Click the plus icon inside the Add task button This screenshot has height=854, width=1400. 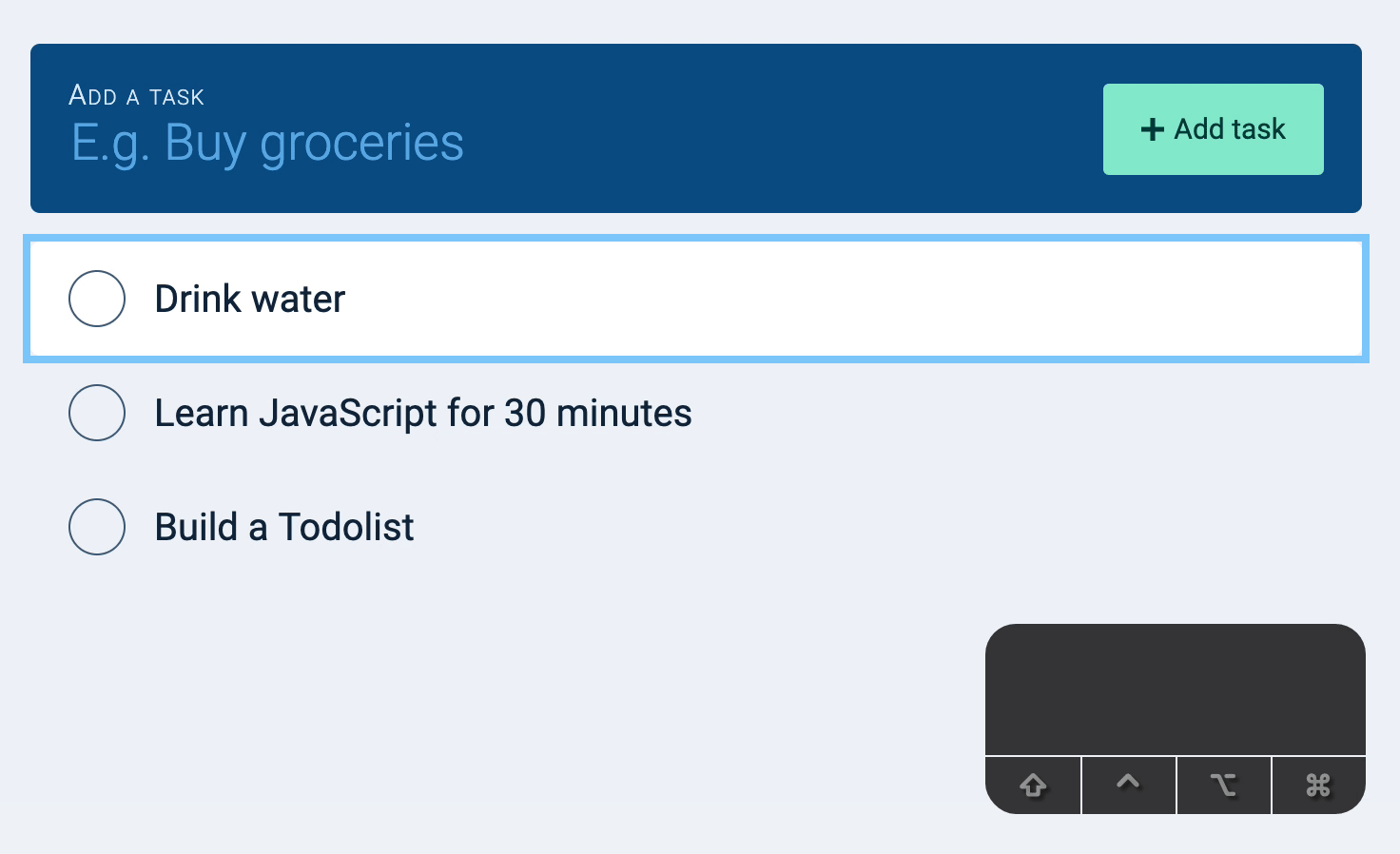click(x=1153, y=128)
